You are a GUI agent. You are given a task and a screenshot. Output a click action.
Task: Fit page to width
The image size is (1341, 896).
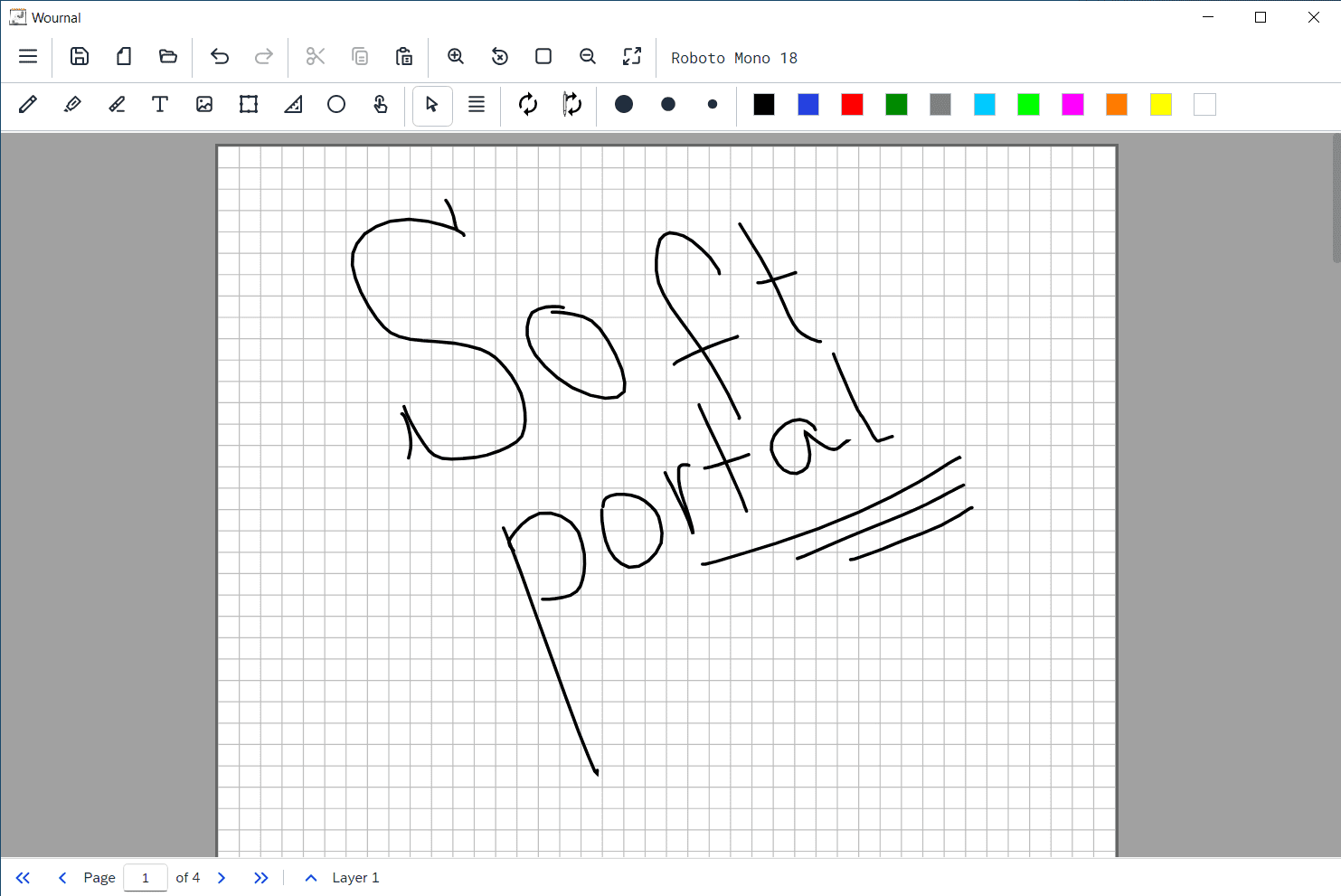543,57
